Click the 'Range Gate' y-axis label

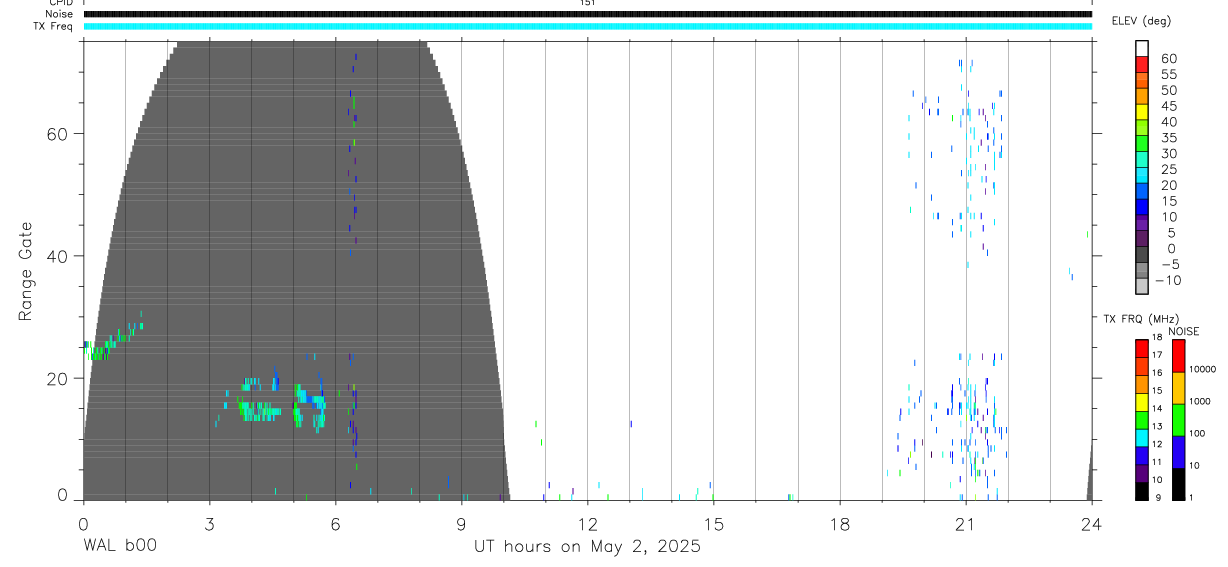coord(25,271)
